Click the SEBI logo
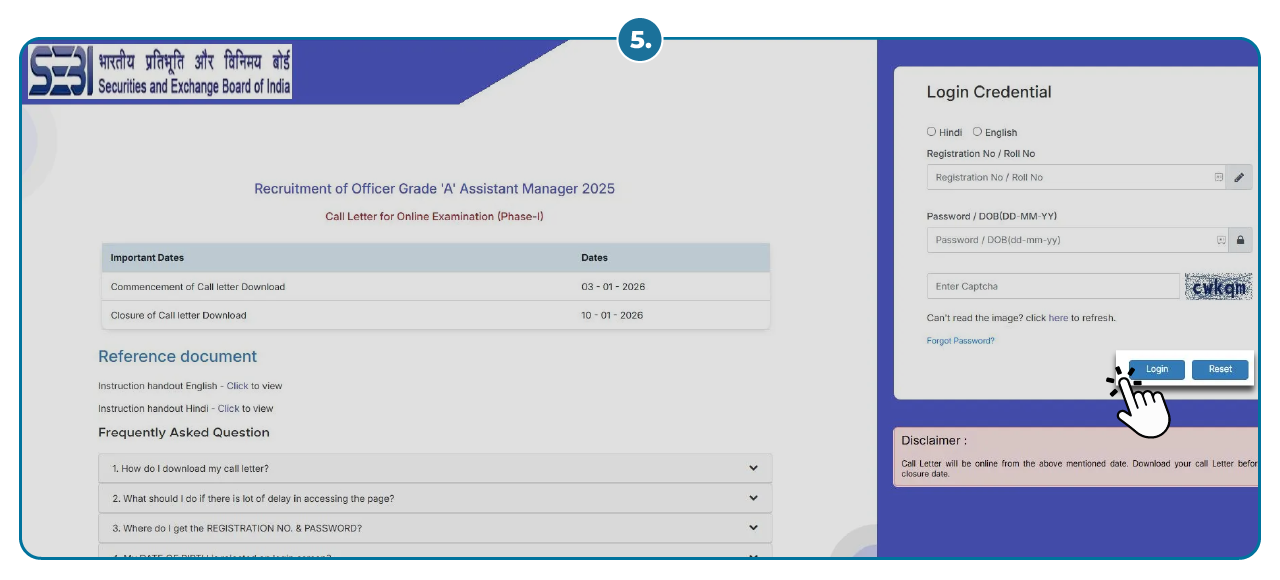 (x=60, y=71)
